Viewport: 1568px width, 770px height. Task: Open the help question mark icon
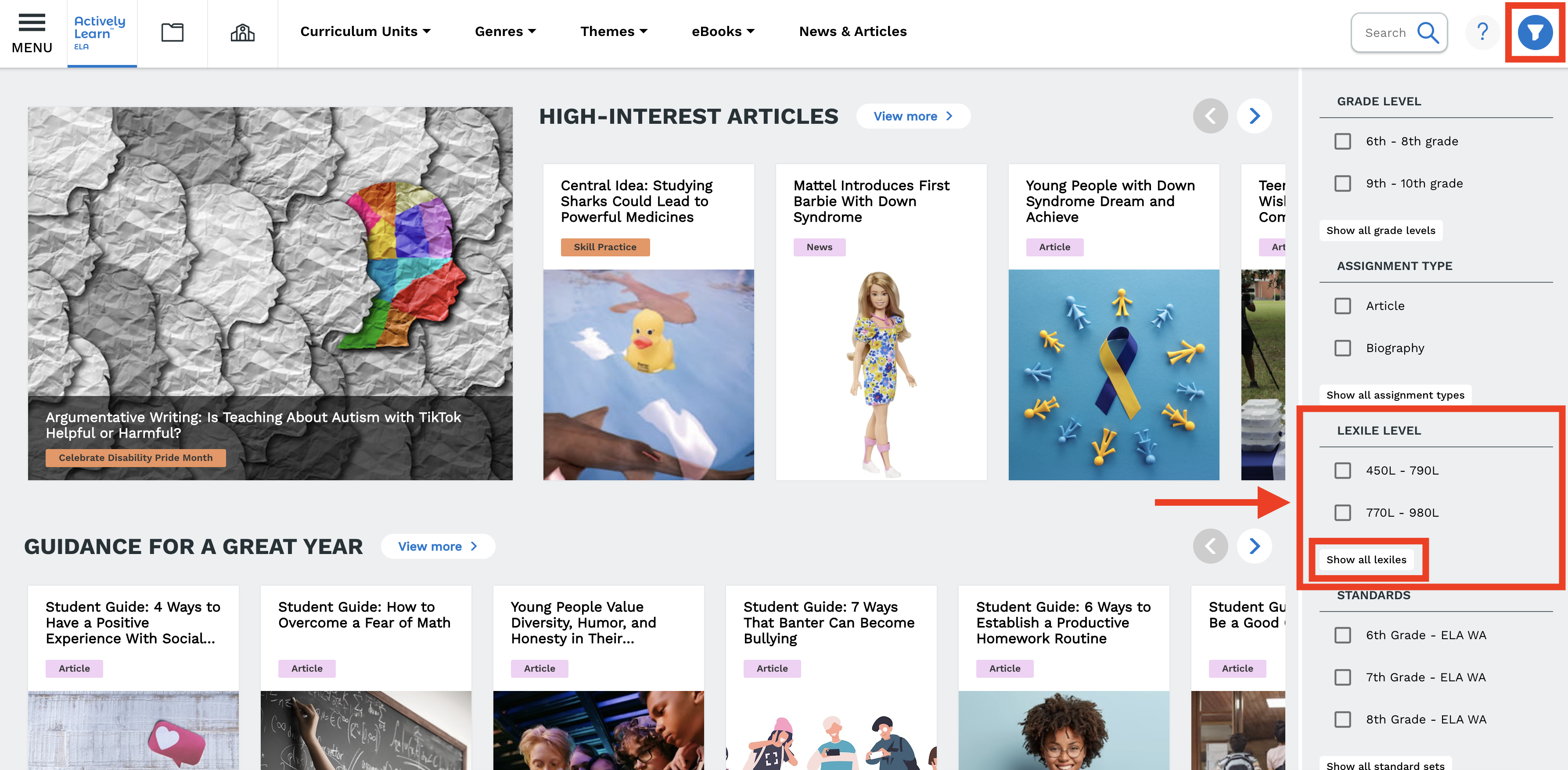1482,32
